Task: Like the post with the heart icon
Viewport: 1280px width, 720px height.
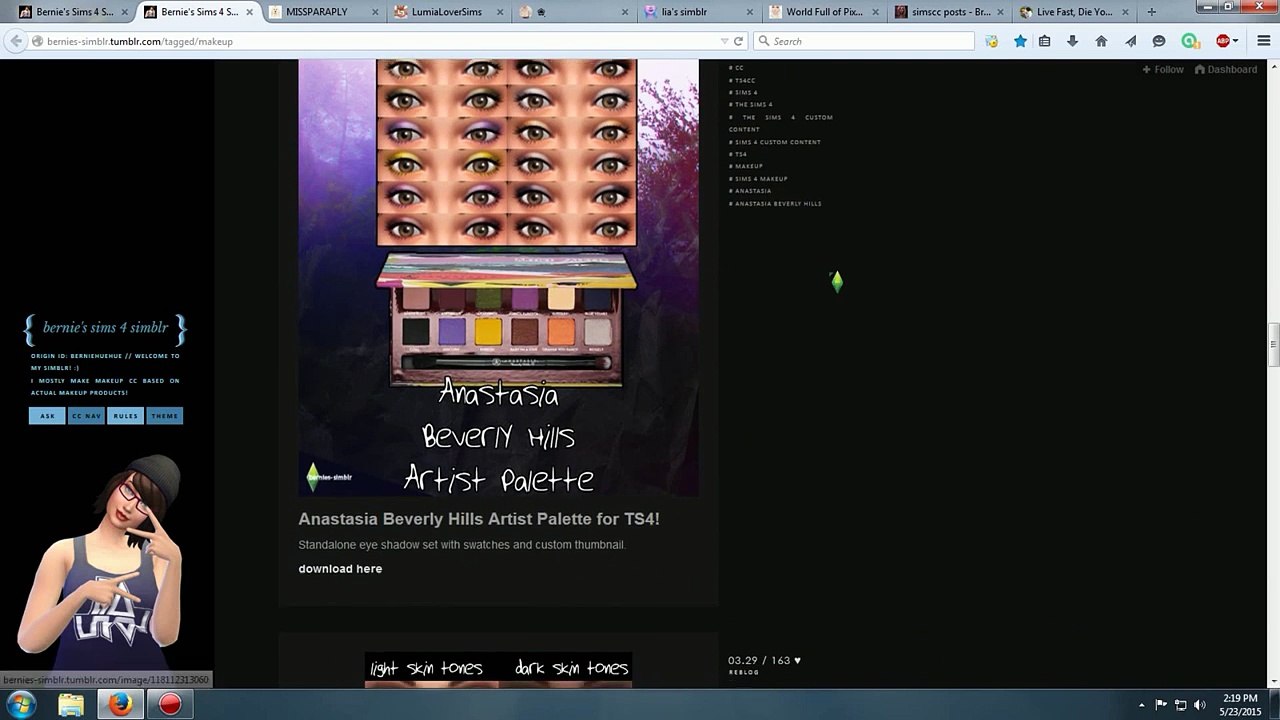Action: (x=797, y=660)
